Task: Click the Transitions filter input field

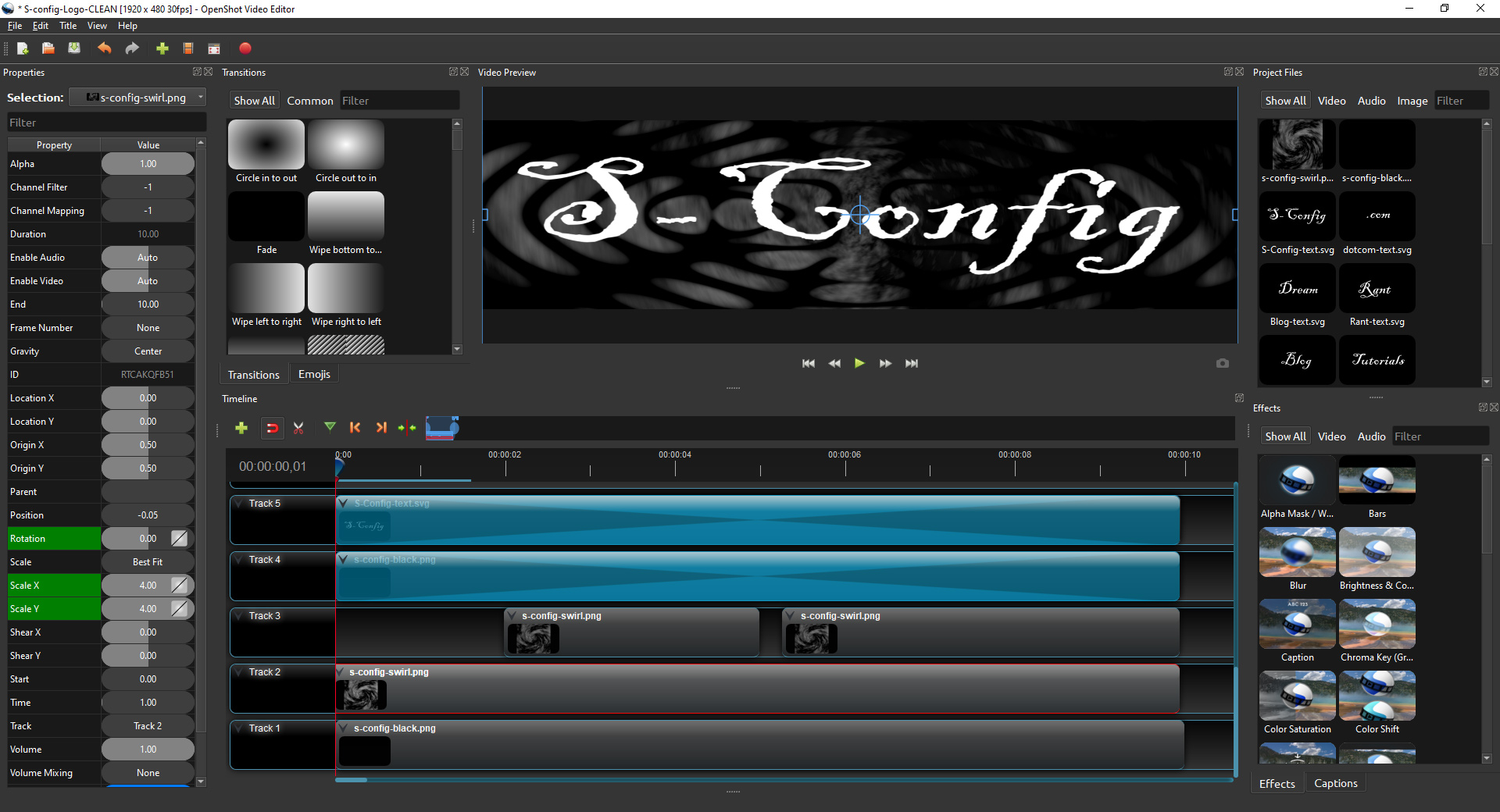Action: click(x=399, y=101)
